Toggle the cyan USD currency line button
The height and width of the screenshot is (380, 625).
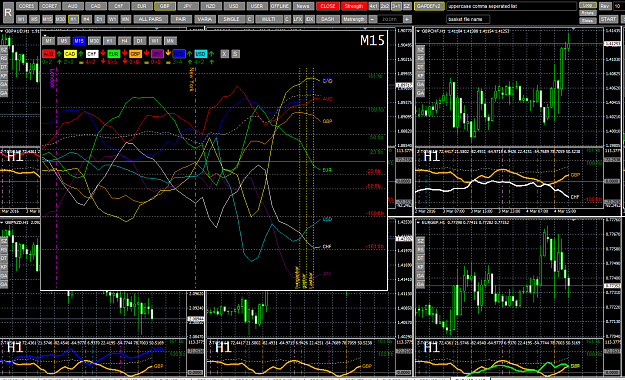(200, 54)
